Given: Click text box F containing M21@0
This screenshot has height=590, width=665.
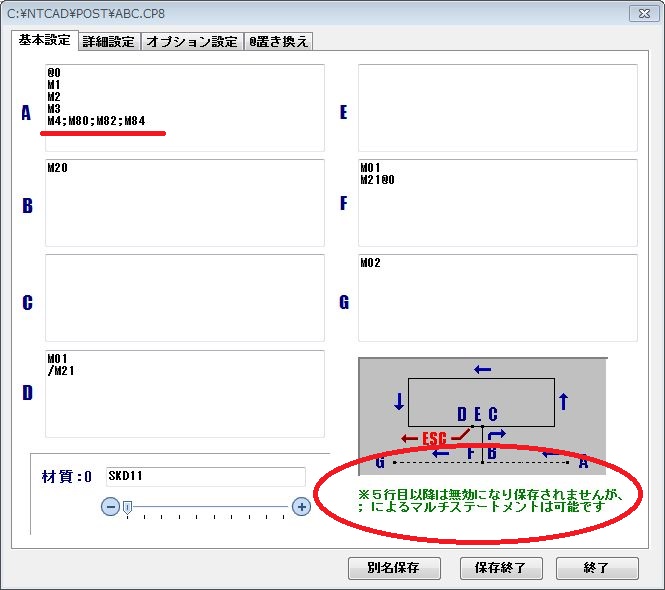Looking at the screenshot, I should 497,203.
